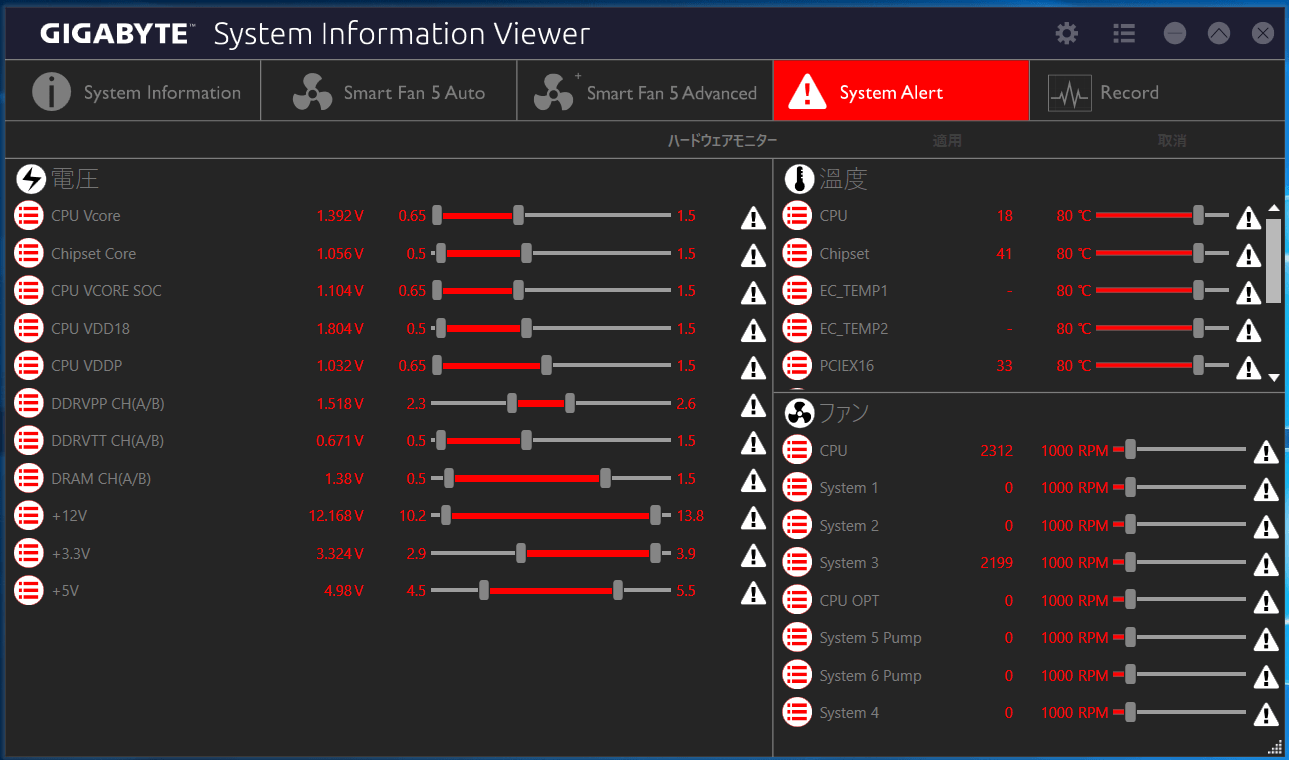
Task: Toggle alert warning for CPU Vcore voltage
Action: pyautogui.click(x=753, y=217)
